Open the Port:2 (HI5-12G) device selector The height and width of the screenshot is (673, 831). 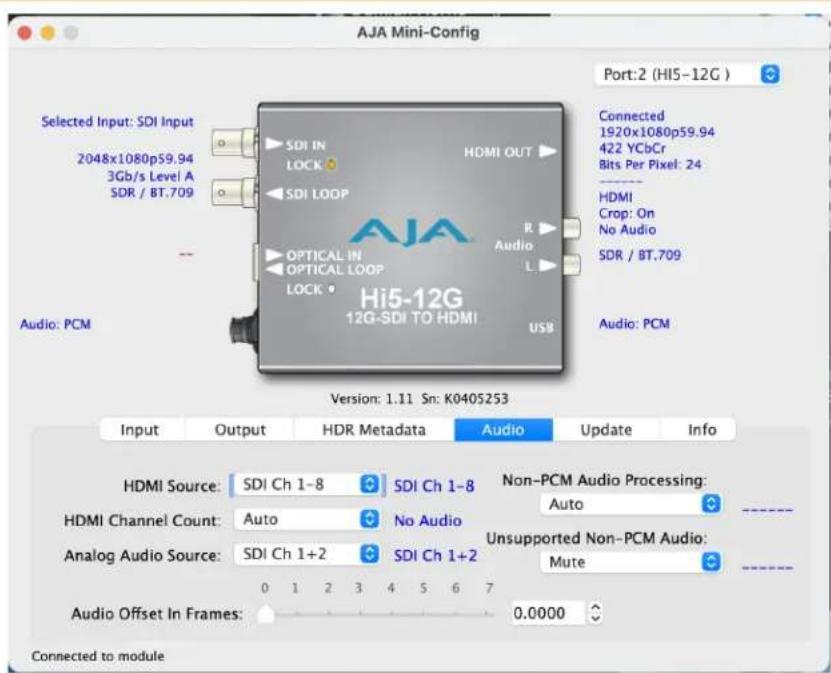coord(687,74)
